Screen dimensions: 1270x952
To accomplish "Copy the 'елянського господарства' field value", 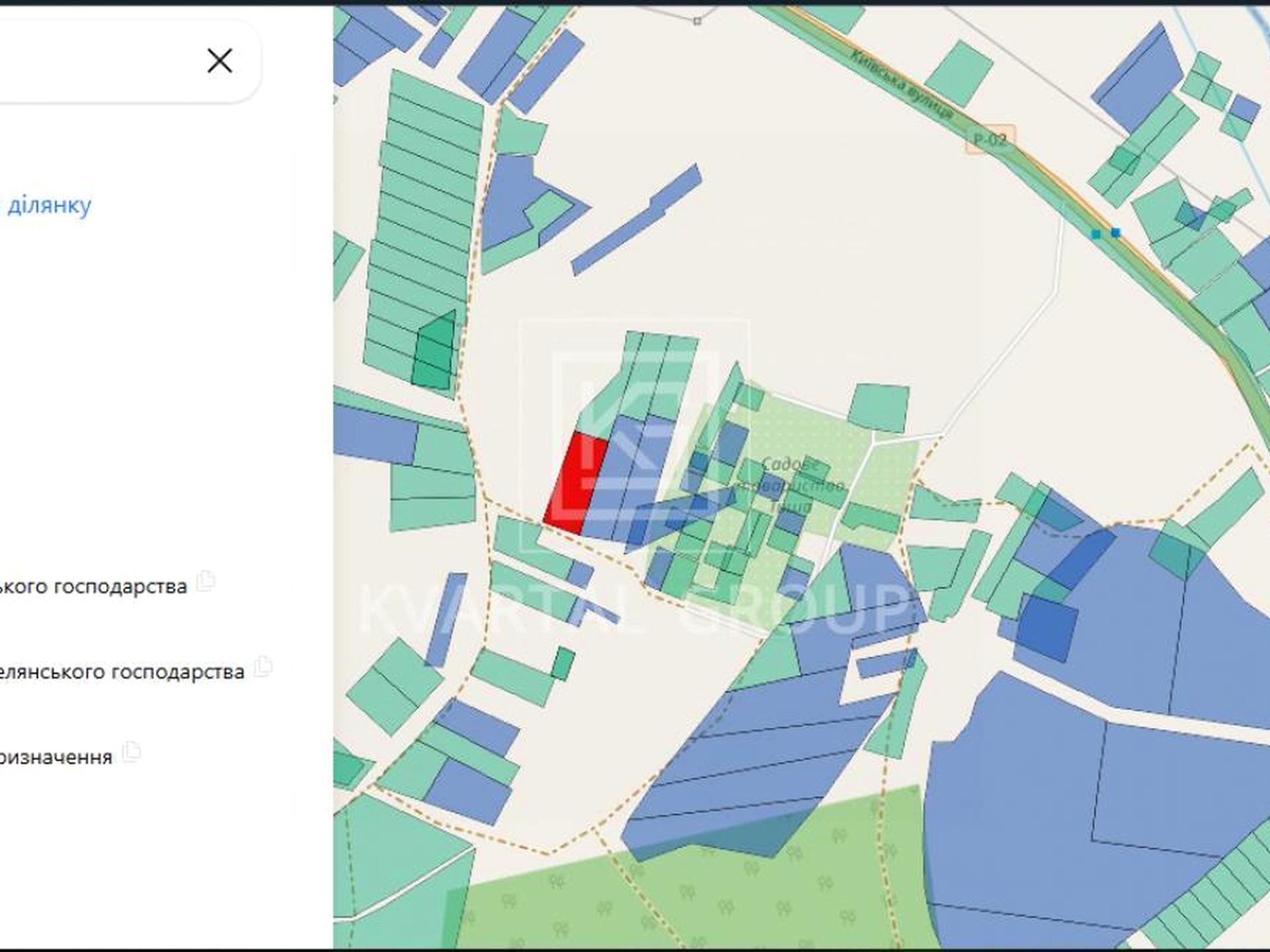I will (x=263, y=666).
